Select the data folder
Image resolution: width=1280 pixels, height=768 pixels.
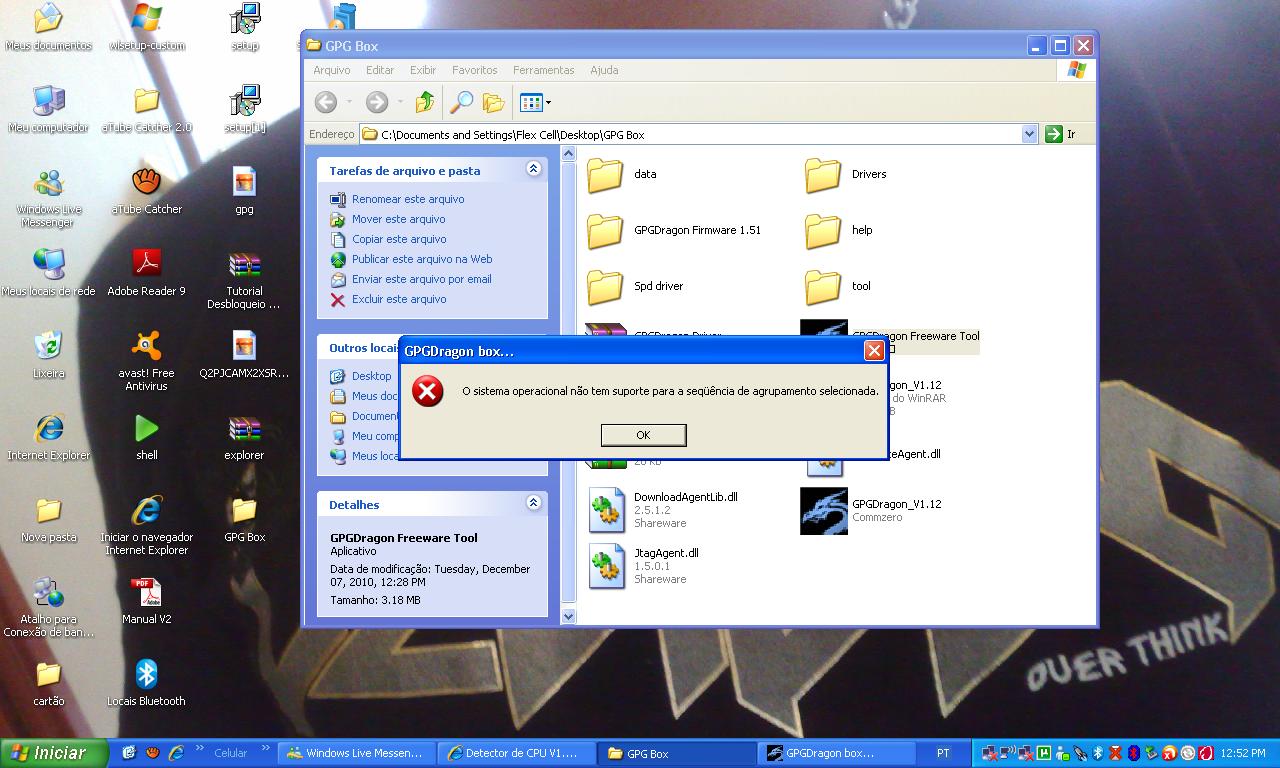tap(621, 174)
